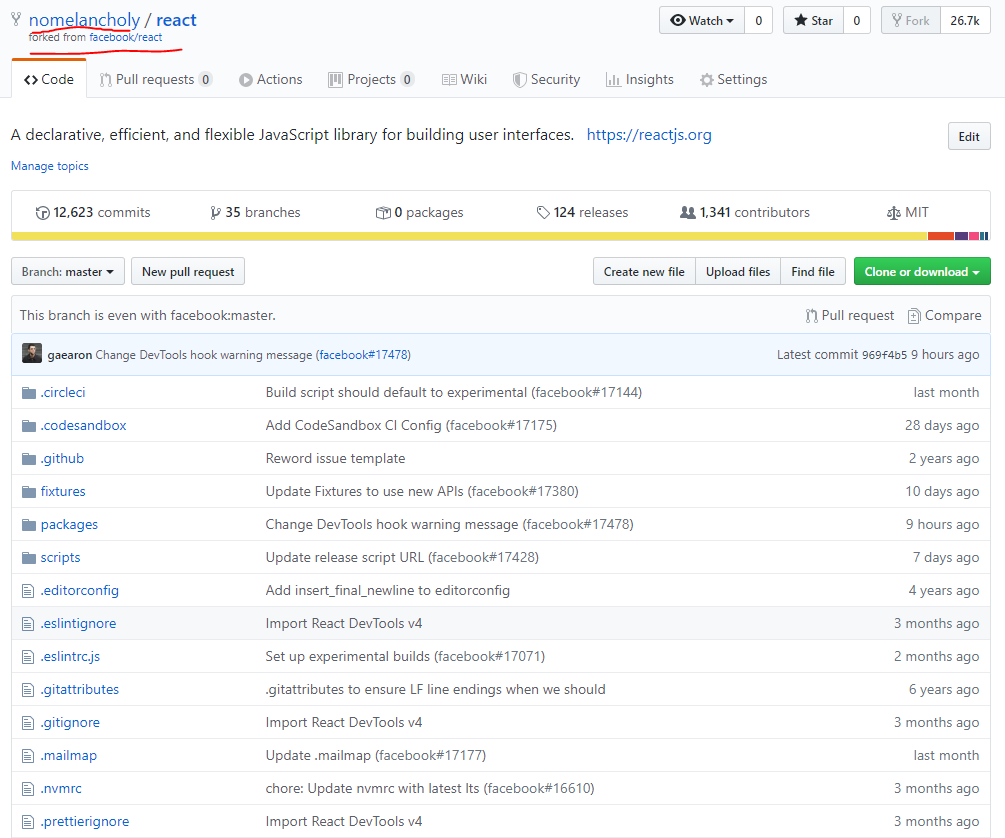Go to the Actions tab
Screen dimensions: 1005x838
pos(270,80)
